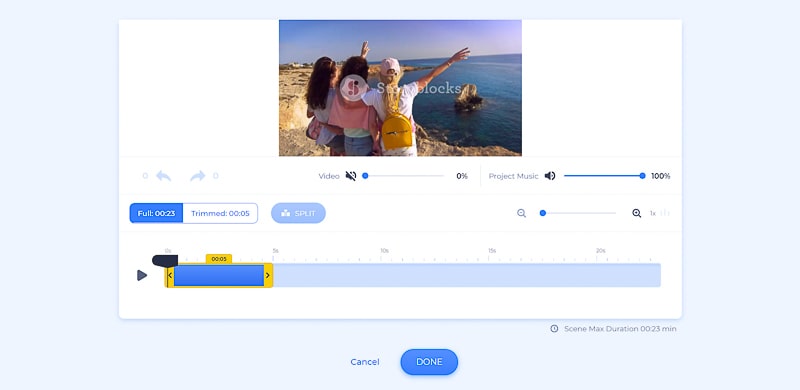Screen dimensions: 800x390
Task: Select the Full: 00:23 tab
Action: point(156,213)
